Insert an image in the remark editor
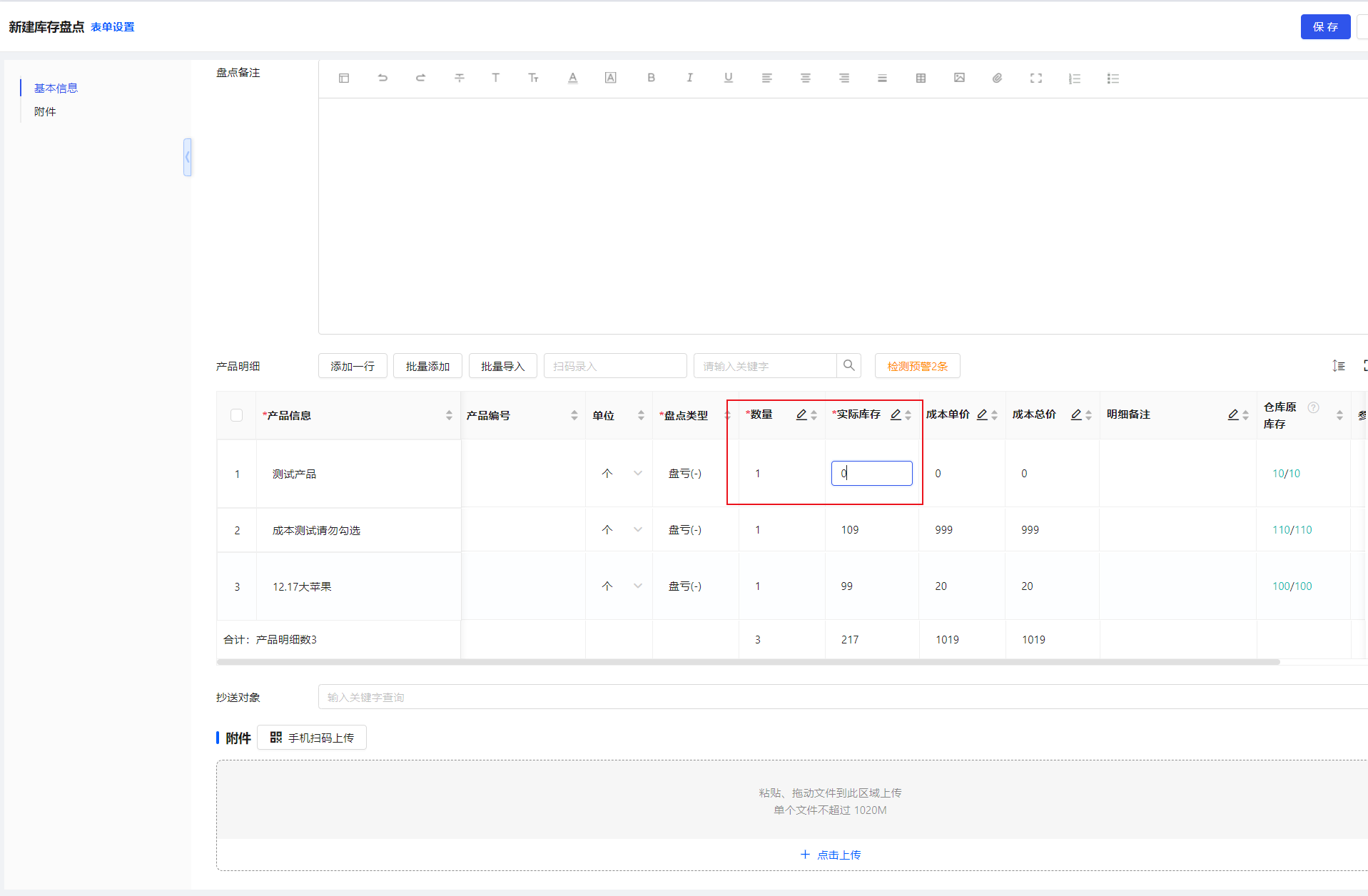The height and width of the screenshot is (896, 1368). tap(959, 78)
